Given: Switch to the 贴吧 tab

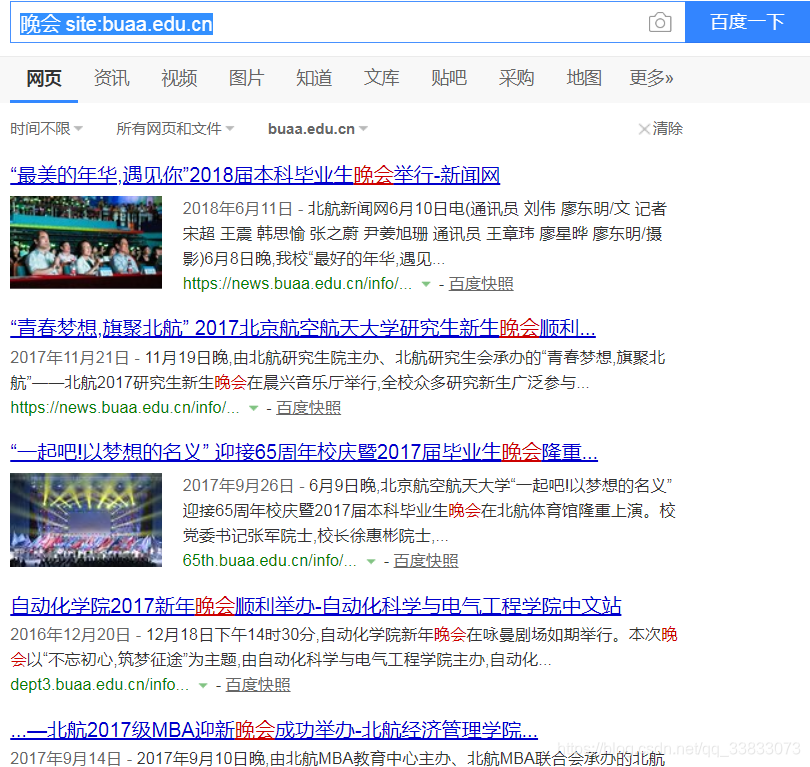Looking at the screenshot, I should pos(449,78).
